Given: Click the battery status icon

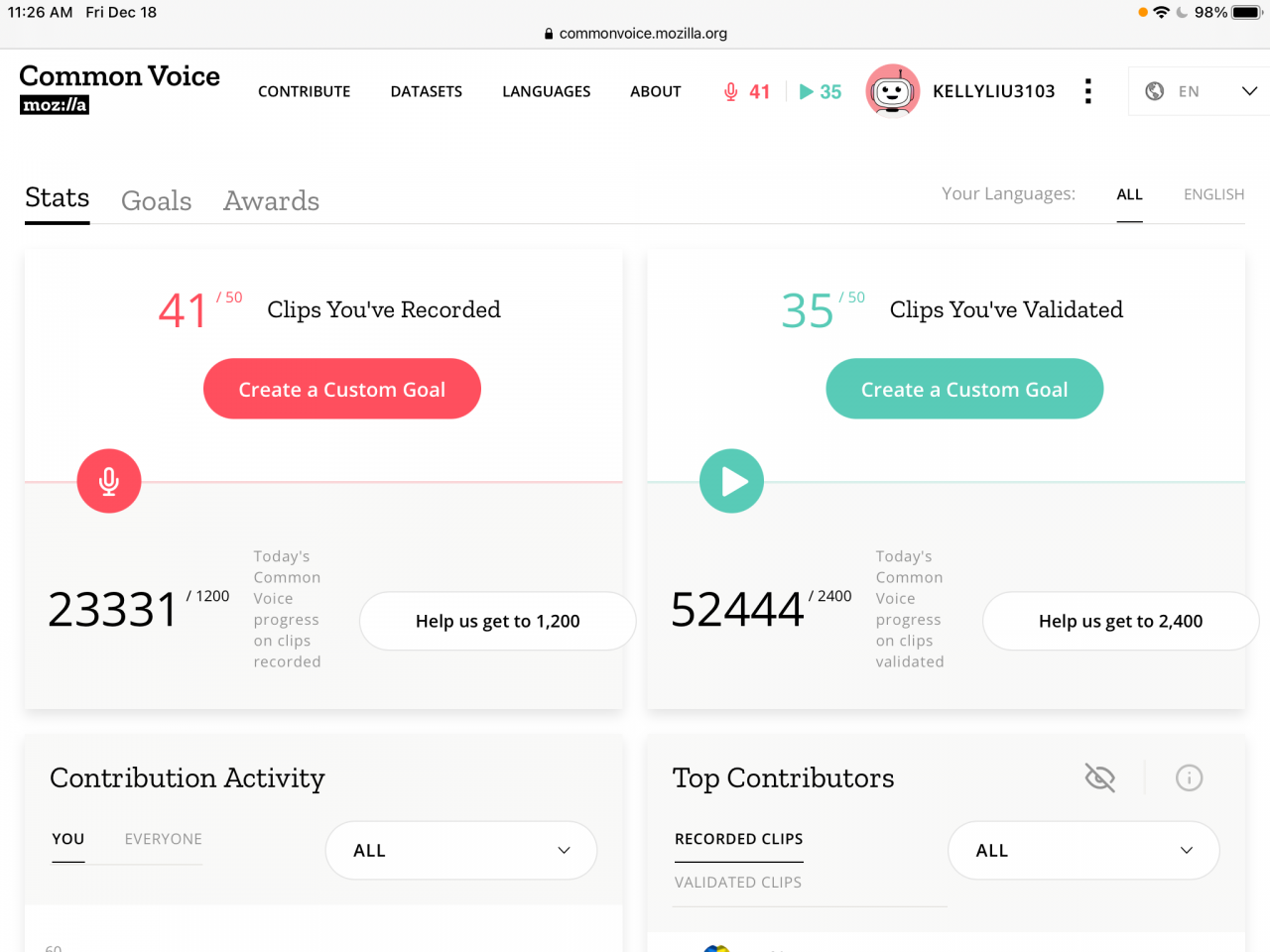Looking at the screenshot, I should coord(1247,12).
